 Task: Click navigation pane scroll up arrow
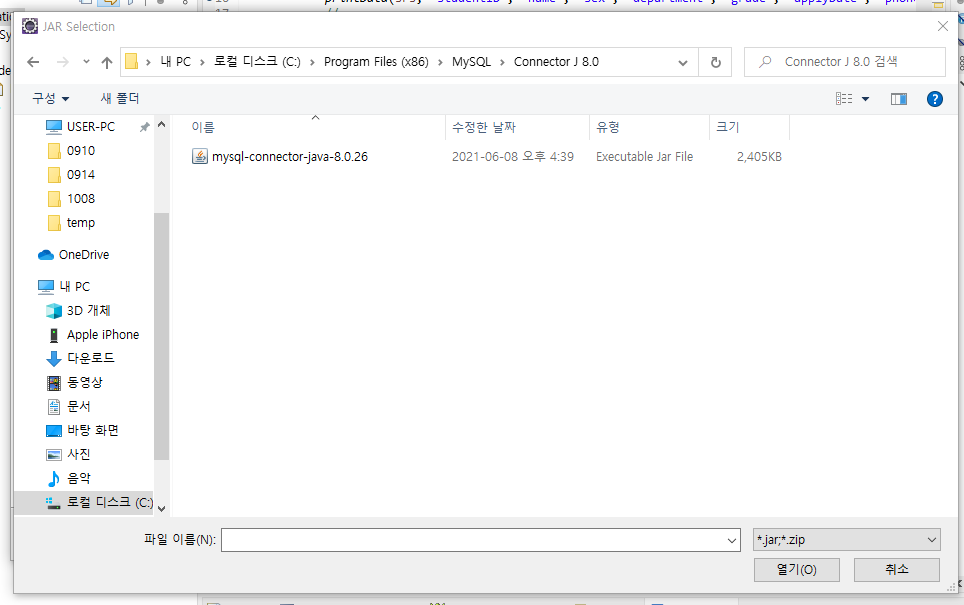pos(161,125)
